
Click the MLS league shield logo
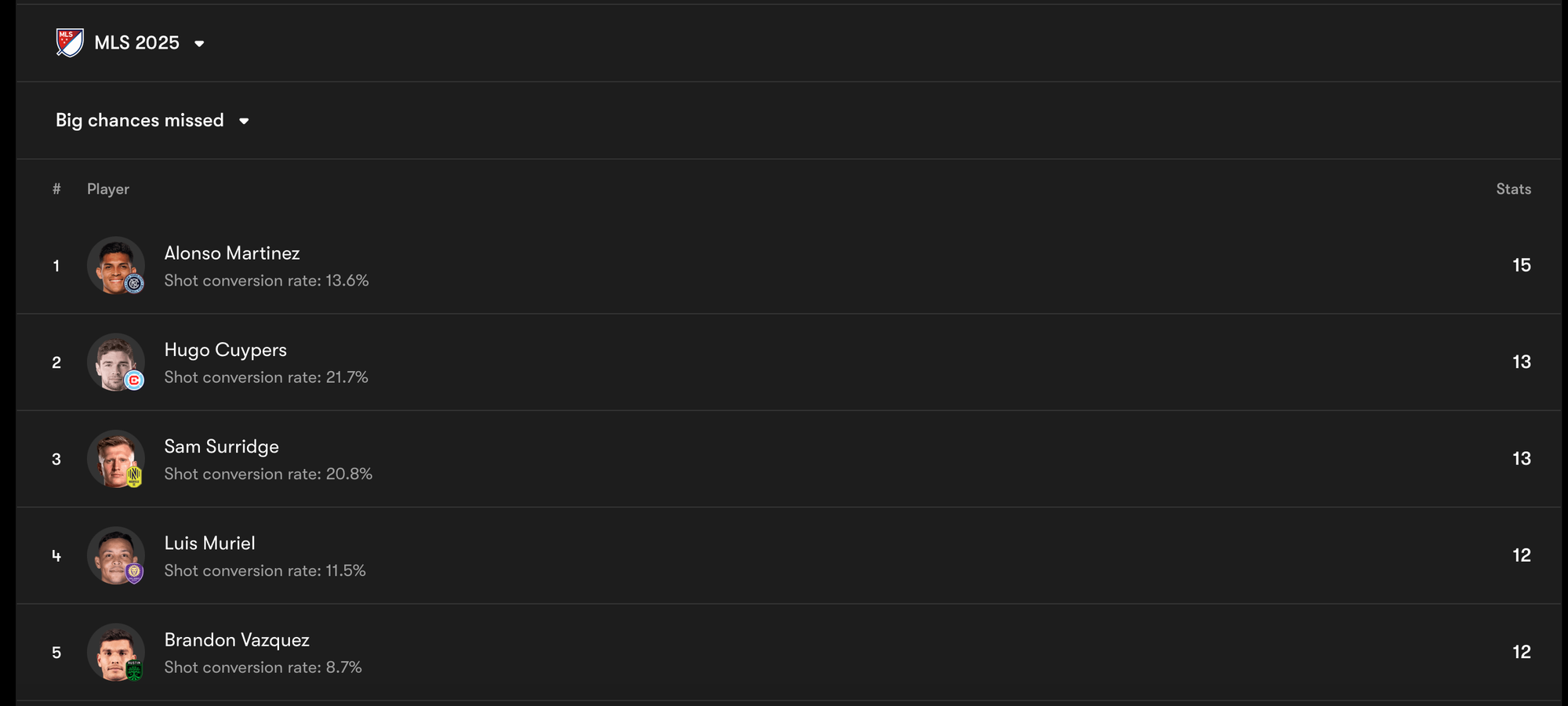(x=70, y=42)
